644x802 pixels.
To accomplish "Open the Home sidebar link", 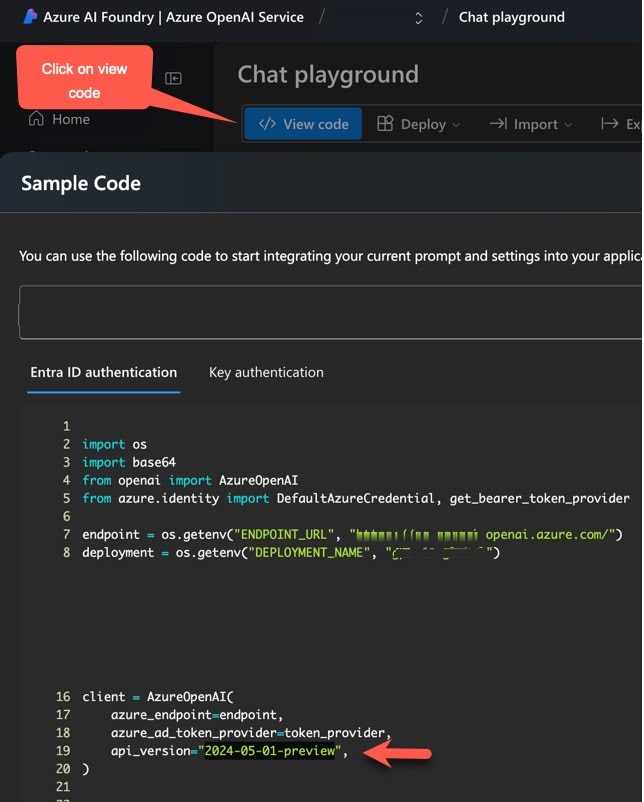I will (59, 119).
